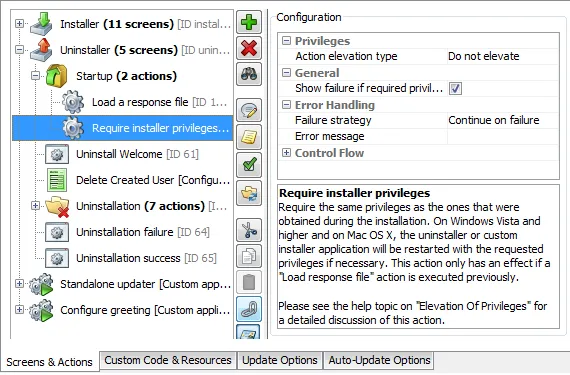This screenshot has height=375, width=570.
Task: Open Action elevation type value Do not elevate
Action: click(503, 56)
